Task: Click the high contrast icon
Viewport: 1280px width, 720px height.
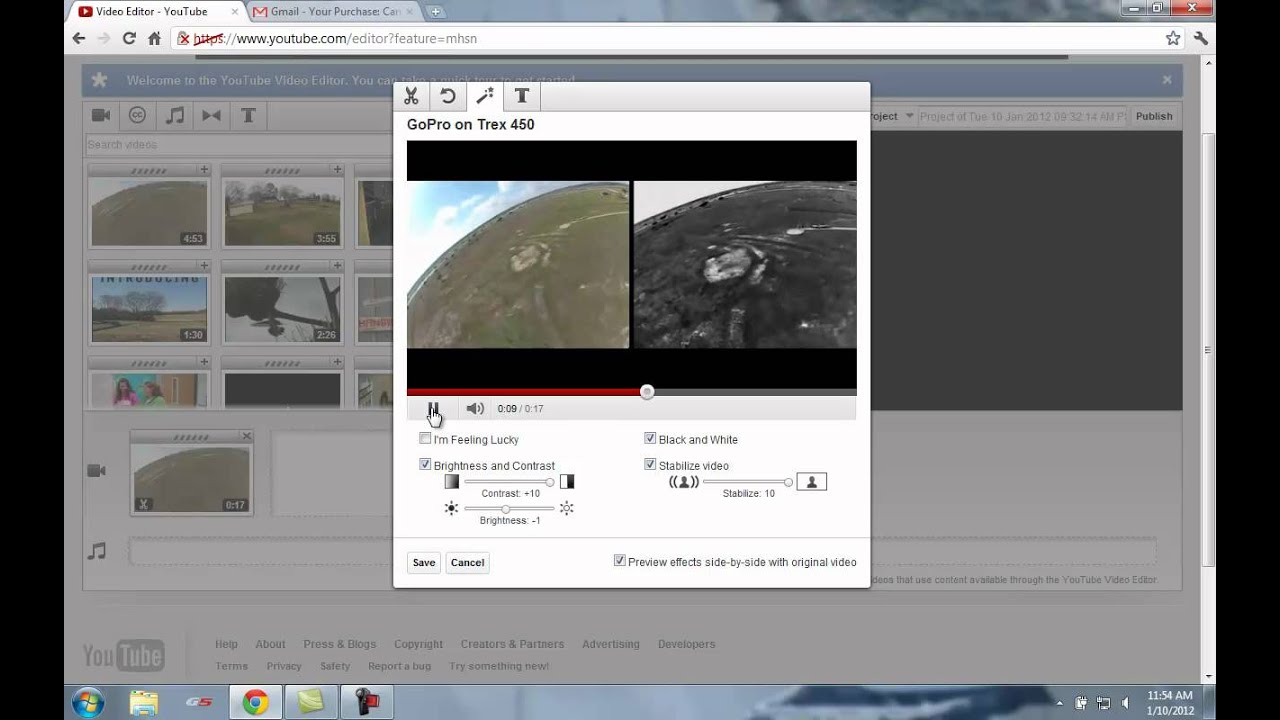Action: (567, 482)
